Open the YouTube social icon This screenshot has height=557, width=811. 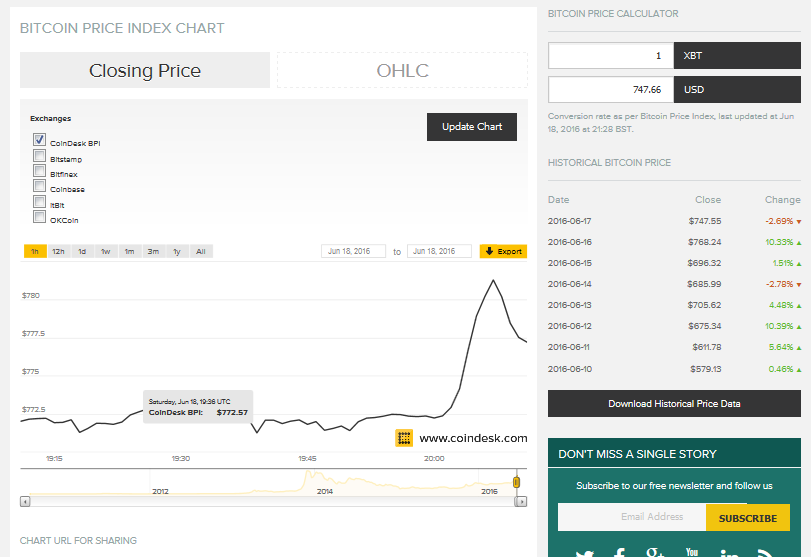(692, 552)
